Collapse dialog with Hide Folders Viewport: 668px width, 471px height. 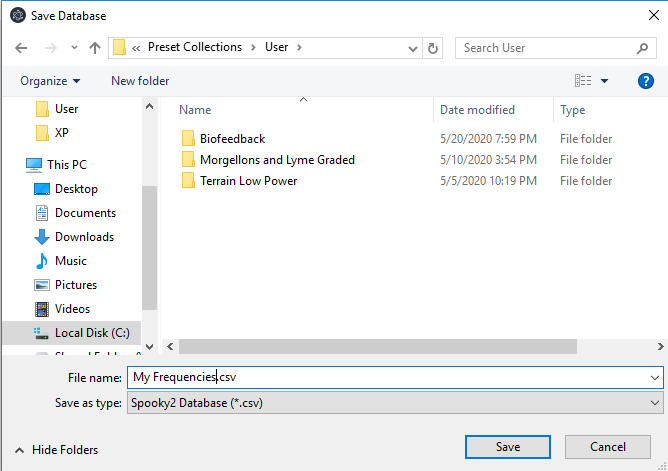pyautogui.click(x=58, y=450)
